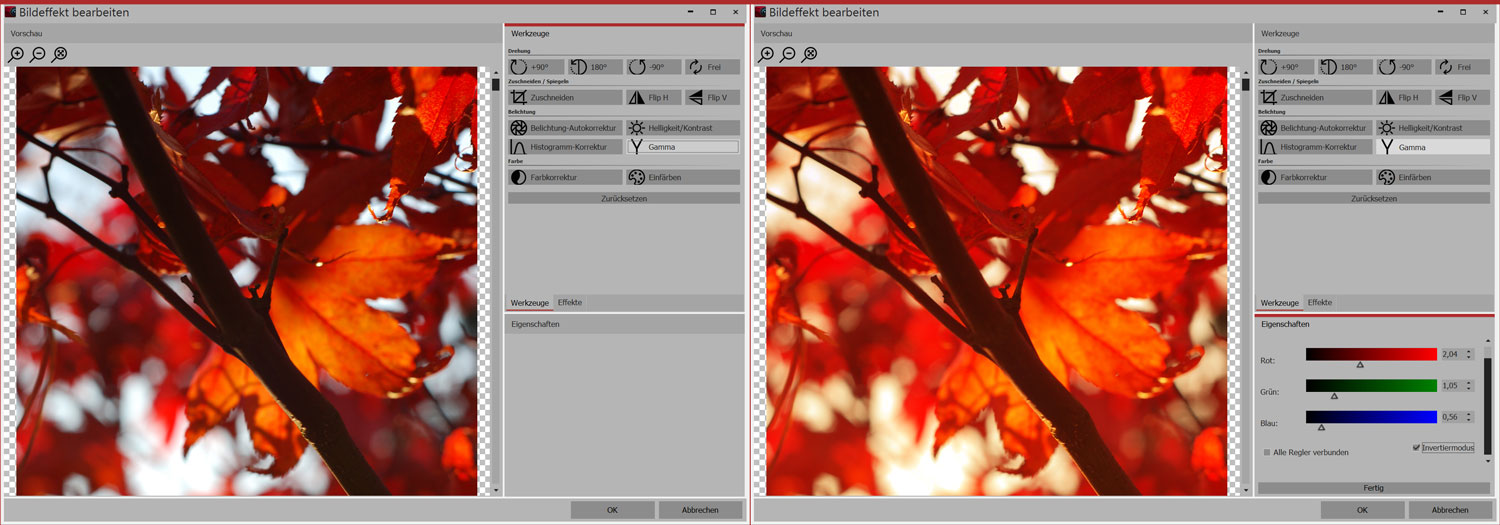This screenshot has width=1500, height=525.
Task: Switch to Effekte tab in left window
Action: (570, 302)
